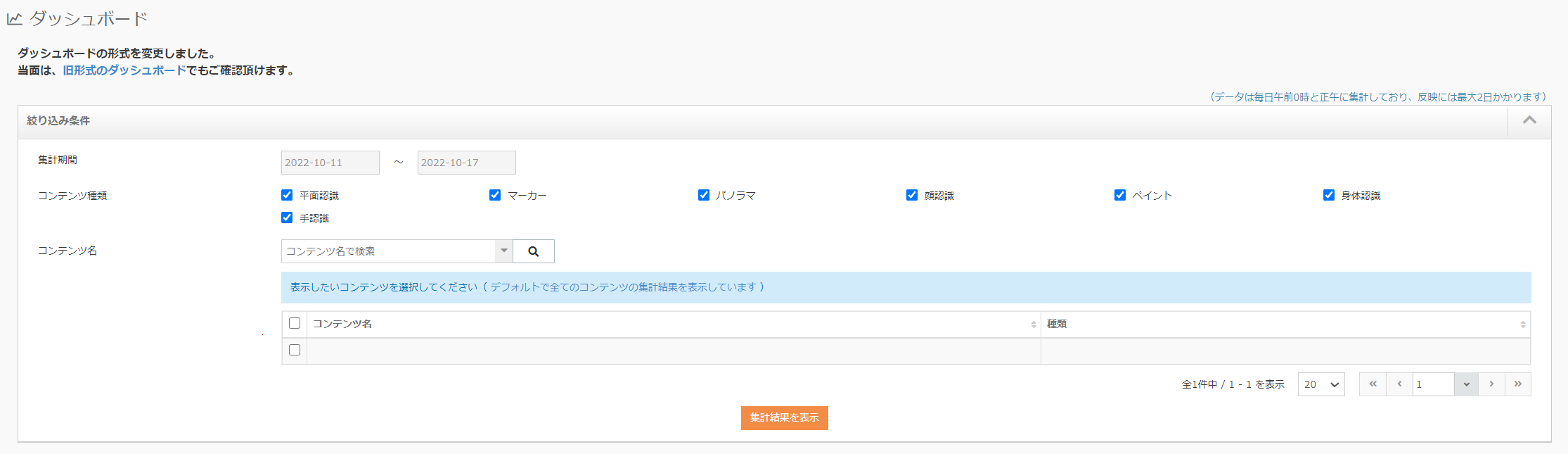Click the ダッシュボード page title
Viewport: 1568px width, 454px height.
pyautogui.click(x=89, y=19)
